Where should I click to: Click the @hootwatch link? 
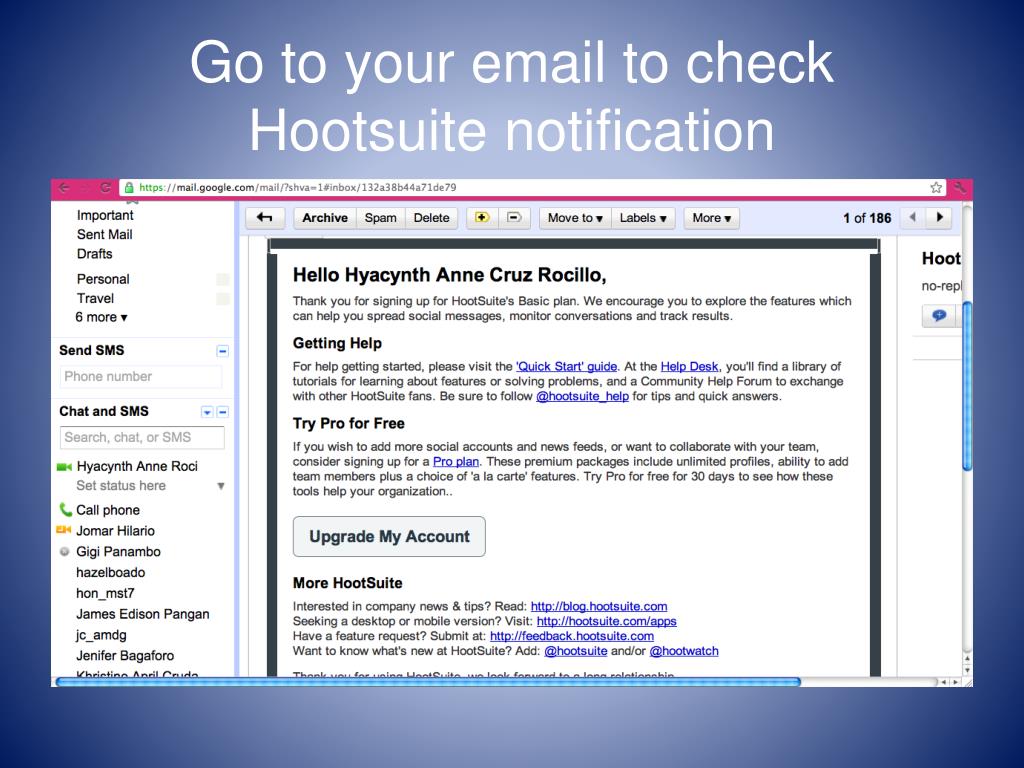(x=684, y=651)
